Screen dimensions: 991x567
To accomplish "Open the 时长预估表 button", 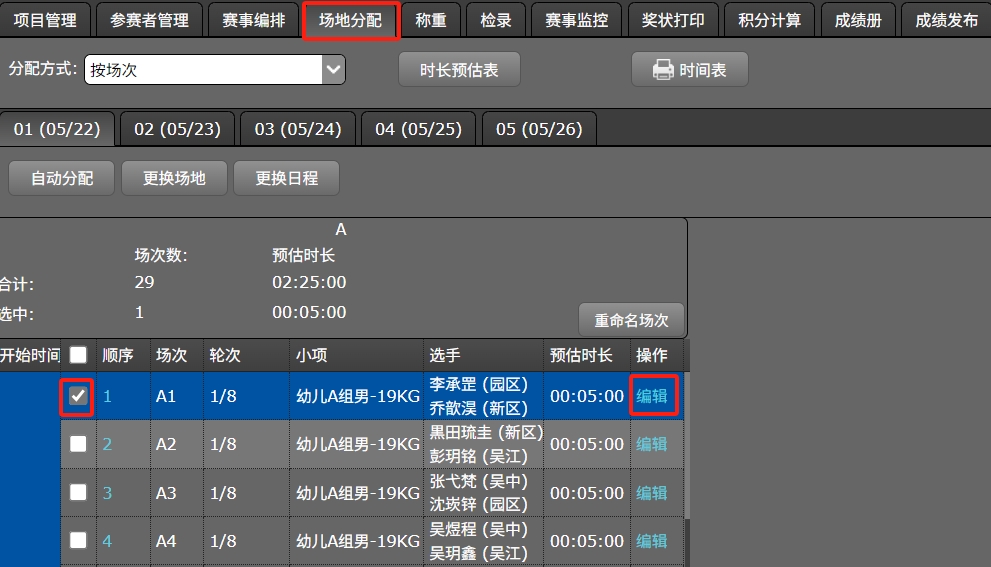I will click(x=459, y=70).
